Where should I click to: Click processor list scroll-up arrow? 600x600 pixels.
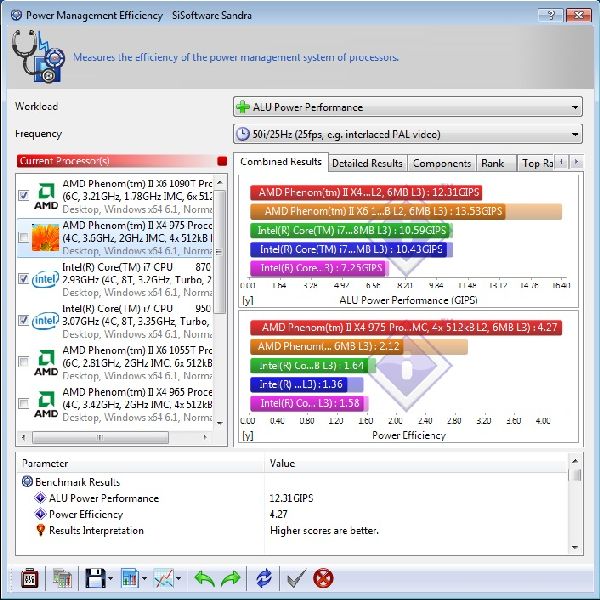[220, 183]
